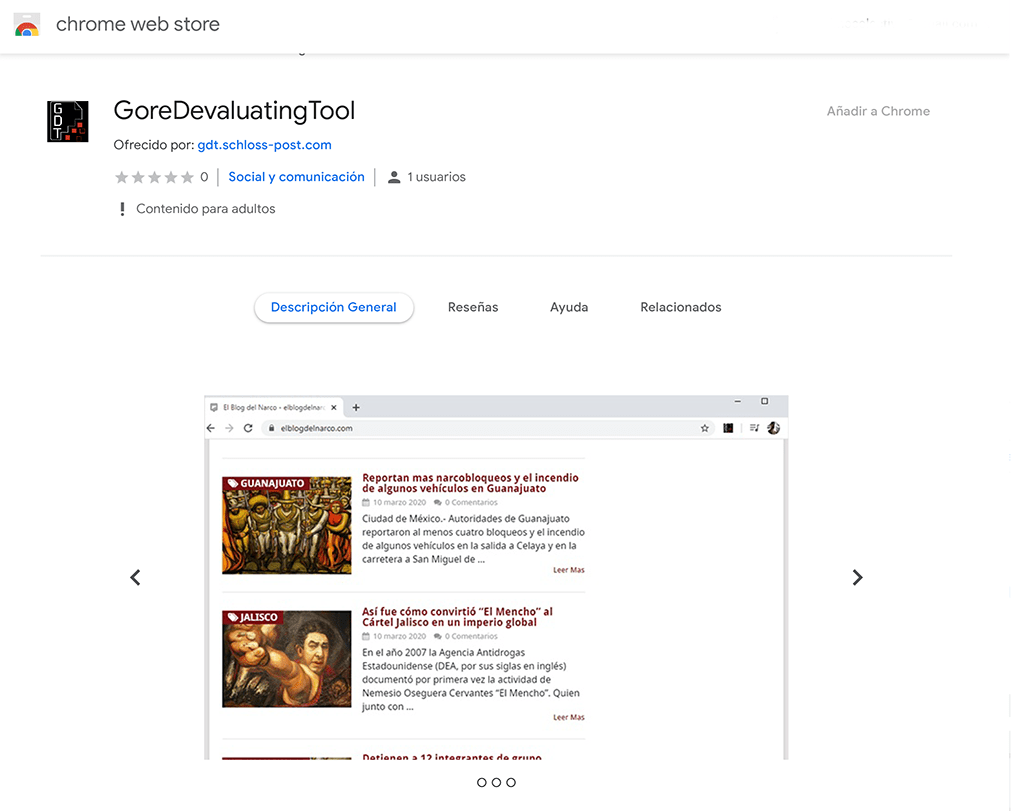Maximize the embedded browser window

[765, 402]
